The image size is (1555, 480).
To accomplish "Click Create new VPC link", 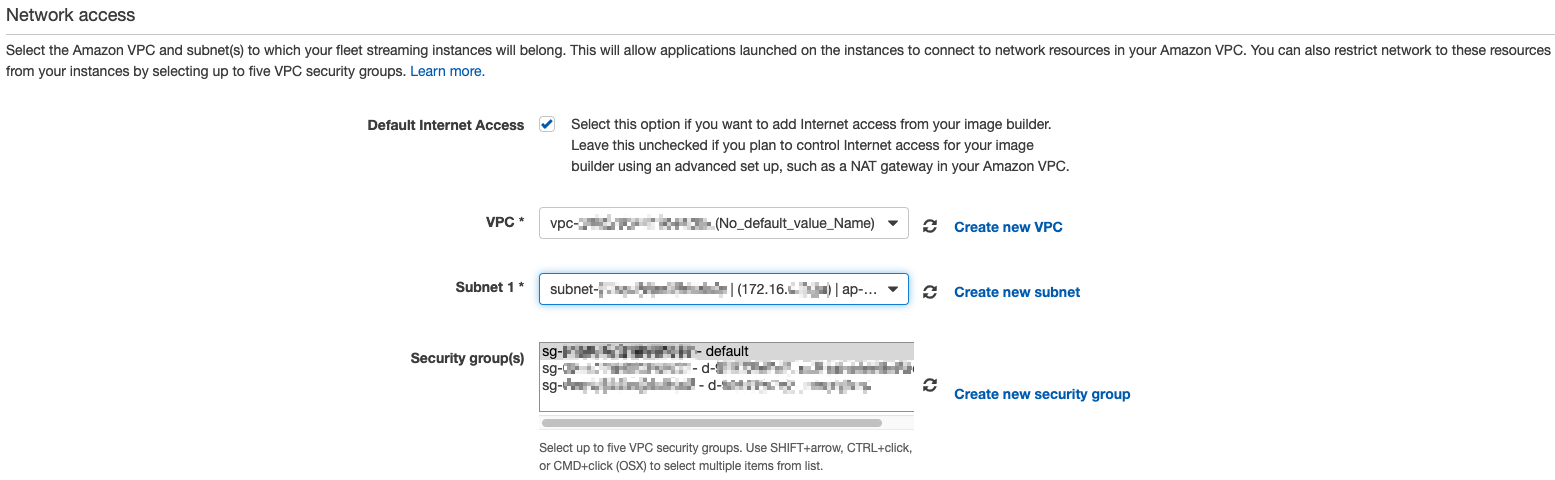I will 1008,227.
